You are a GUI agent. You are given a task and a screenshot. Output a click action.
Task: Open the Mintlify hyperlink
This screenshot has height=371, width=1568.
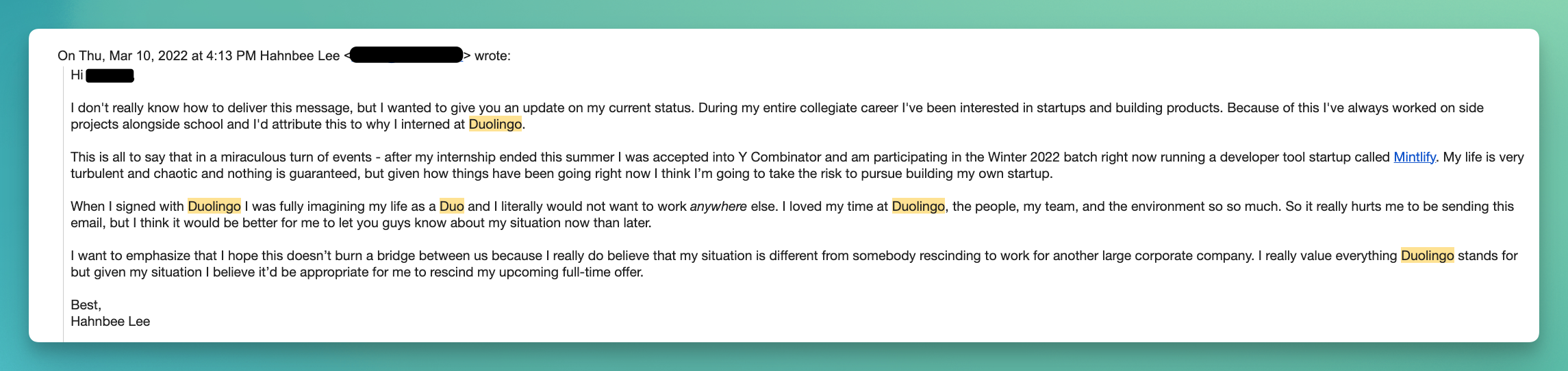[1414, 157]
